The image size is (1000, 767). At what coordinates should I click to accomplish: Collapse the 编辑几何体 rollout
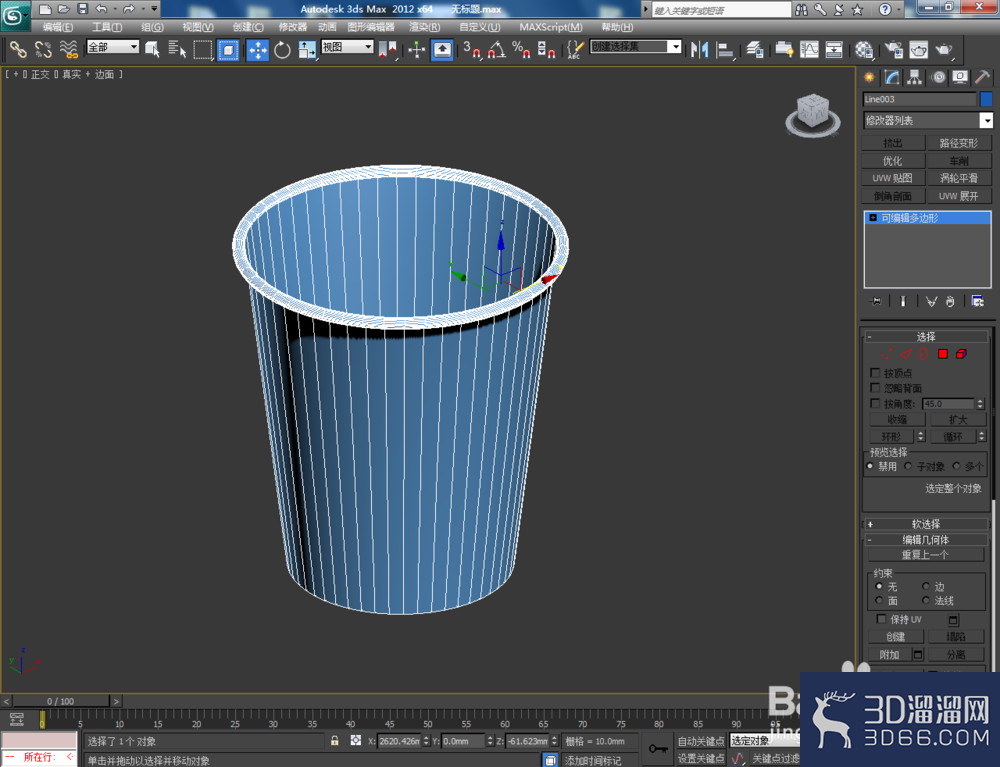[925, 539]
